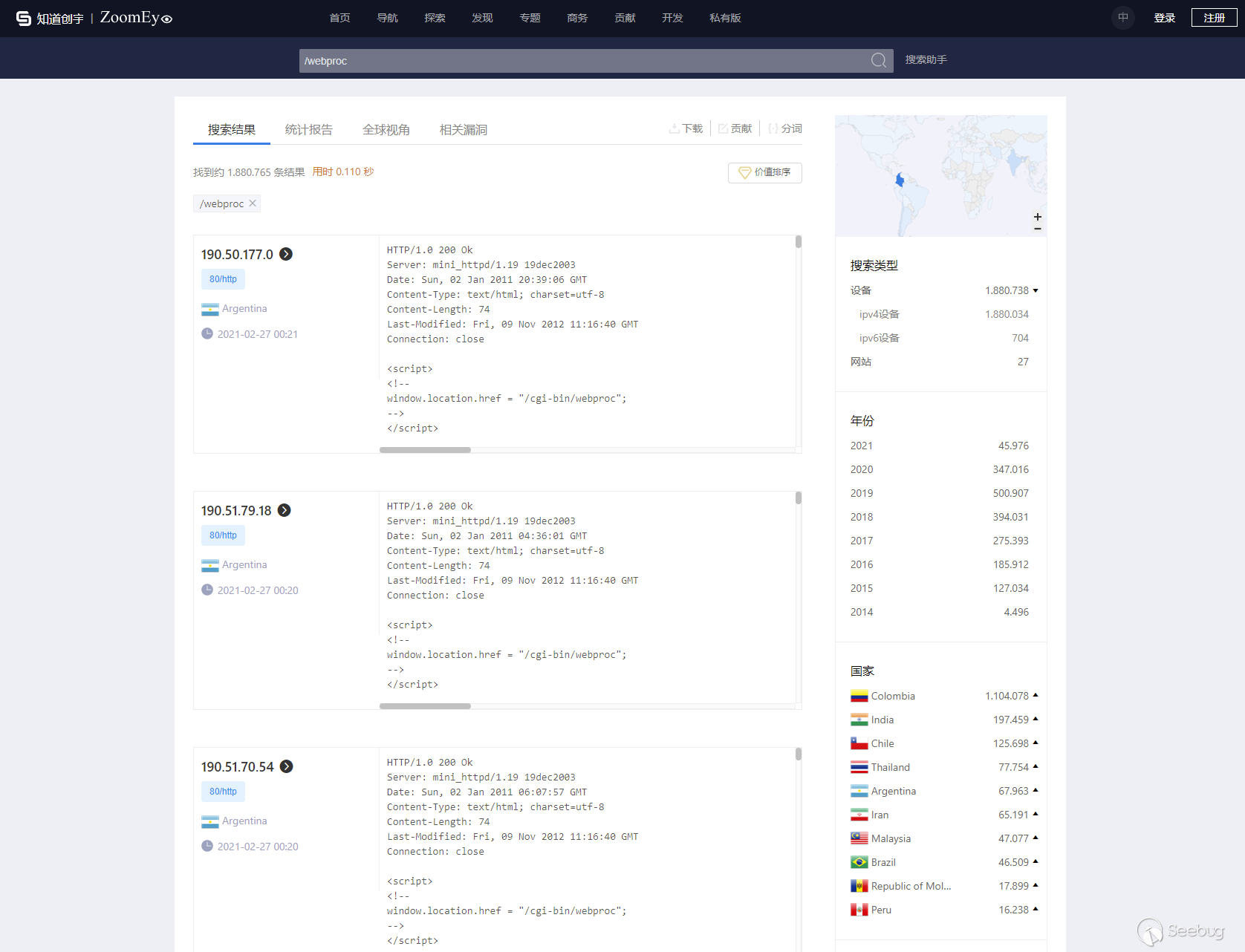Expand Thailand country arrow

(x=1036, y=767)
